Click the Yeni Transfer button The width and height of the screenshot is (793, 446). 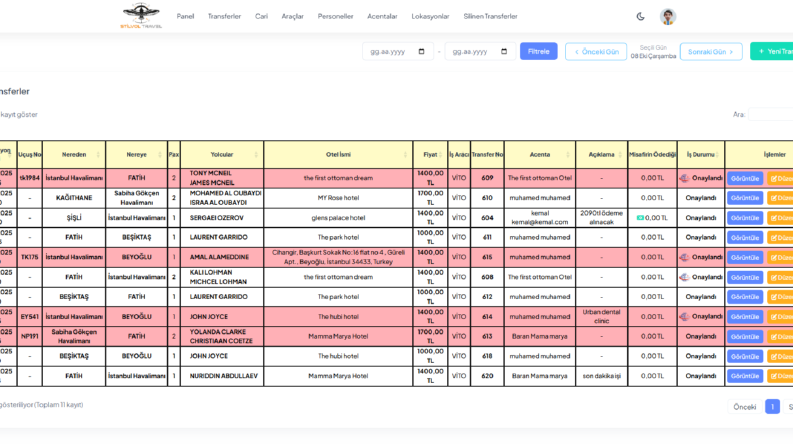tap(772, 51)
